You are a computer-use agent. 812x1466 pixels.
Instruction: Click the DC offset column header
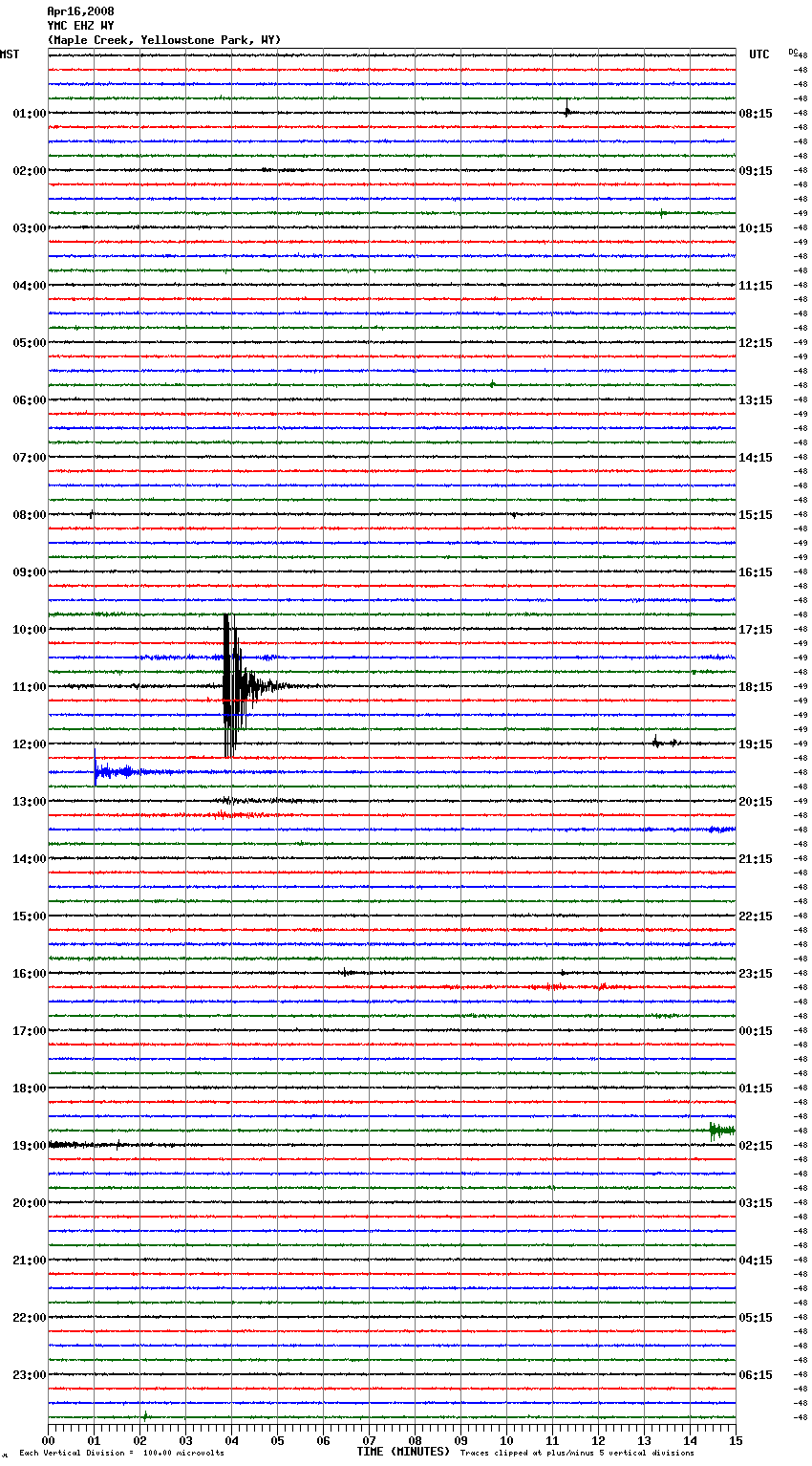coord(793,52)
